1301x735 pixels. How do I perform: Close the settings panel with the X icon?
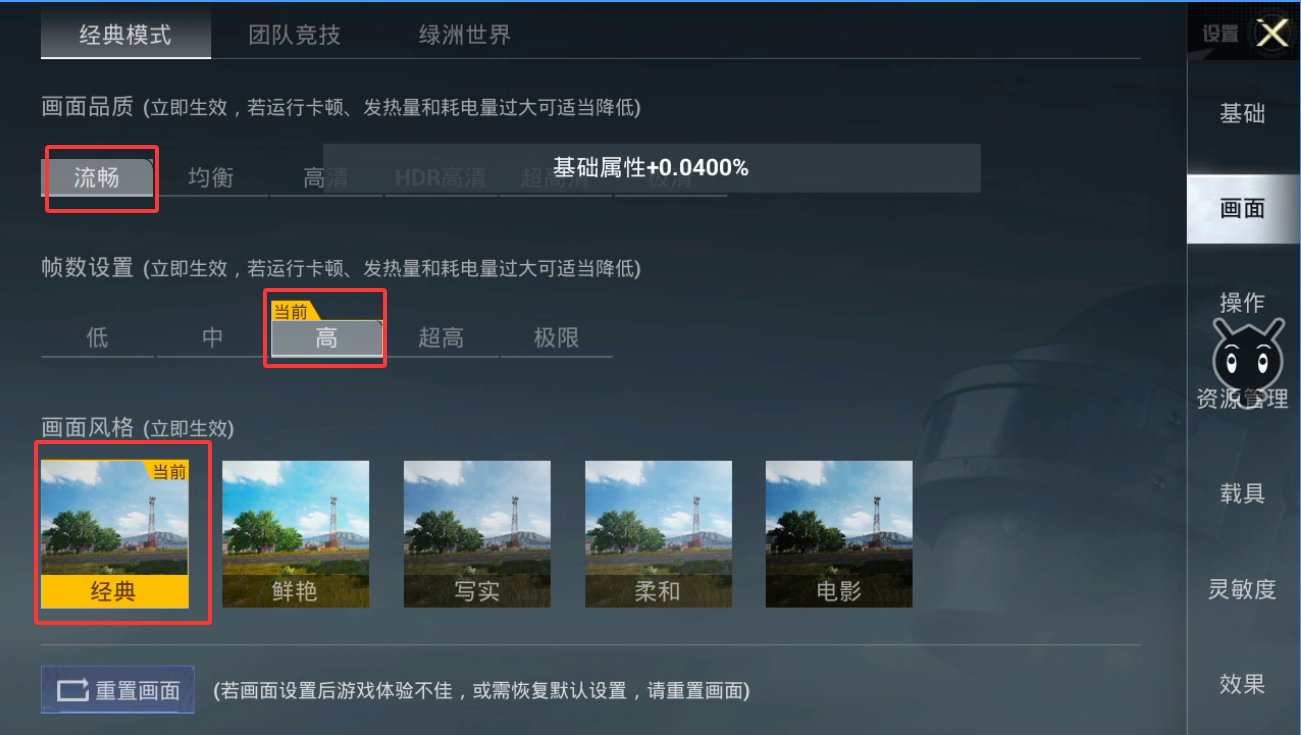pos(1272,33)
